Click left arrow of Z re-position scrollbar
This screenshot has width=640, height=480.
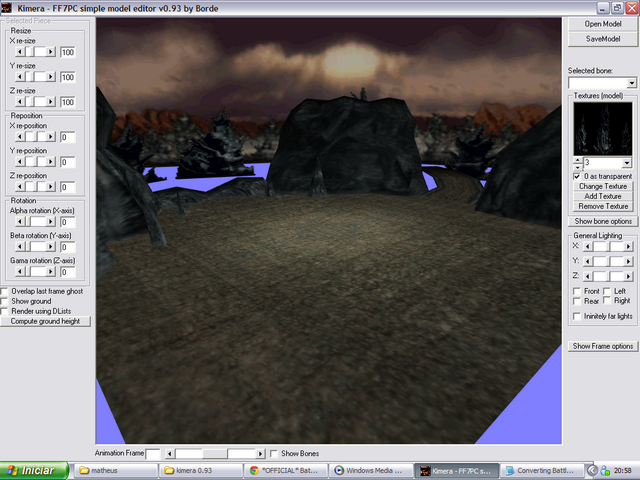[20, 187]
